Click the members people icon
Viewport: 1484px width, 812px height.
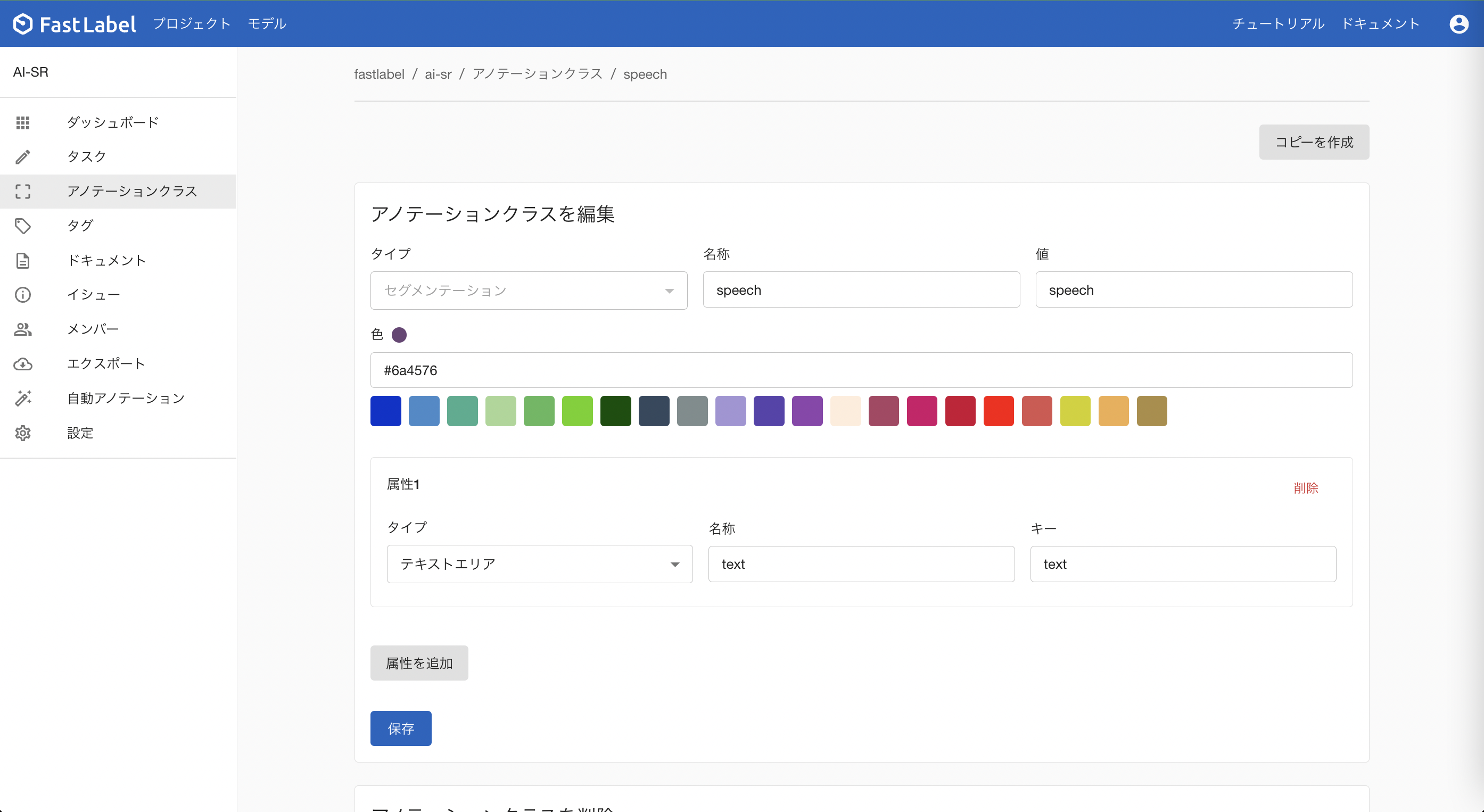coord(22,329)
